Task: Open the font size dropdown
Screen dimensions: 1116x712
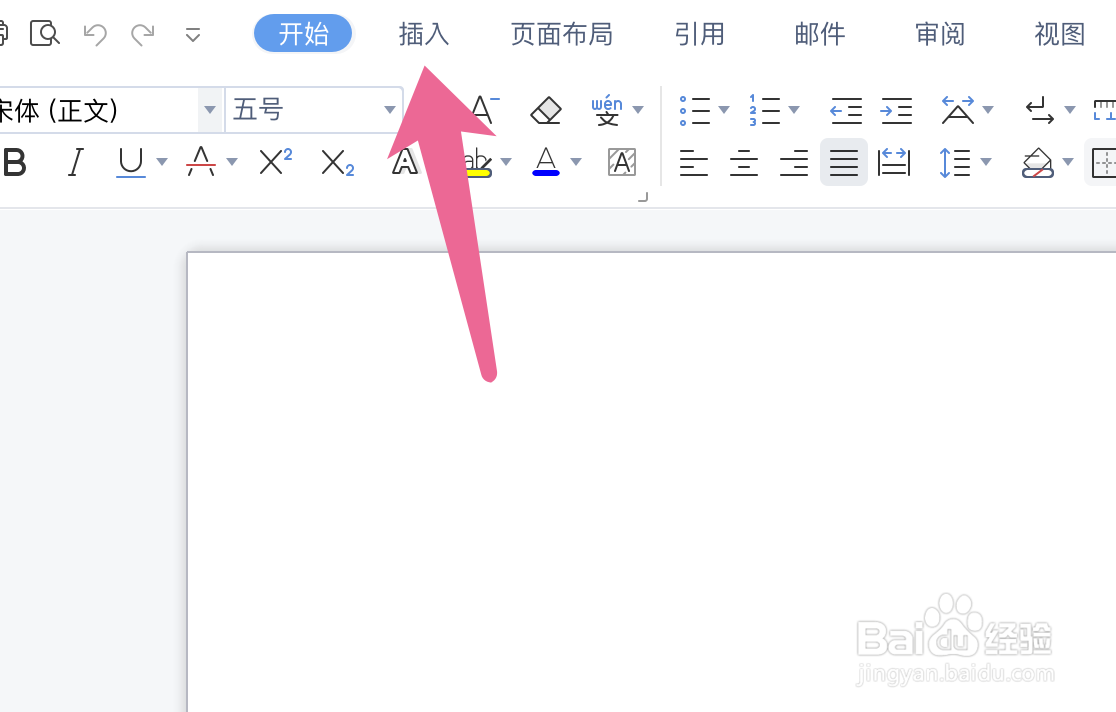Action: [x=388, y=110]
